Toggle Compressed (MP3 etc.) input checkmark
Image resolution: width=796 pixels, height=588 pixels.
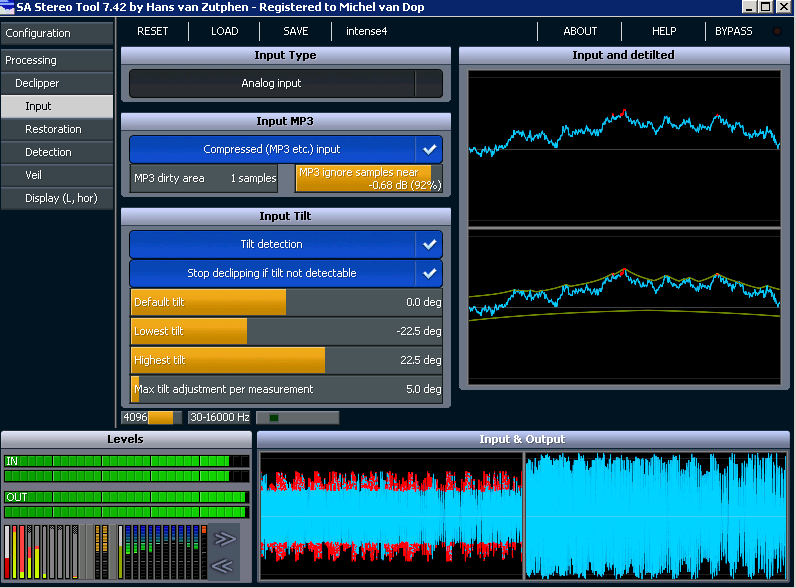429,149
